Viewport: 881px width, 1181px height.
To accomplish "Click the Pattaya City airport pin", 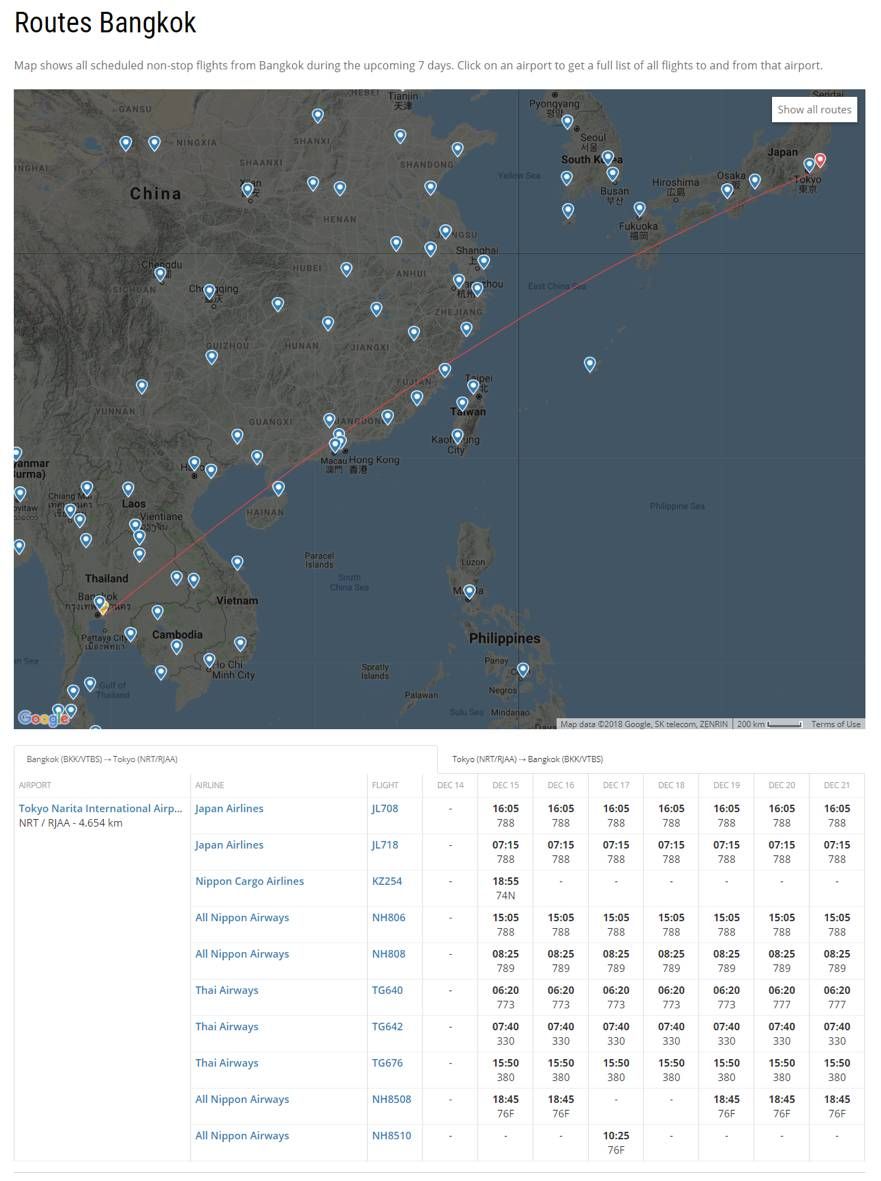I will click(130, 634).
